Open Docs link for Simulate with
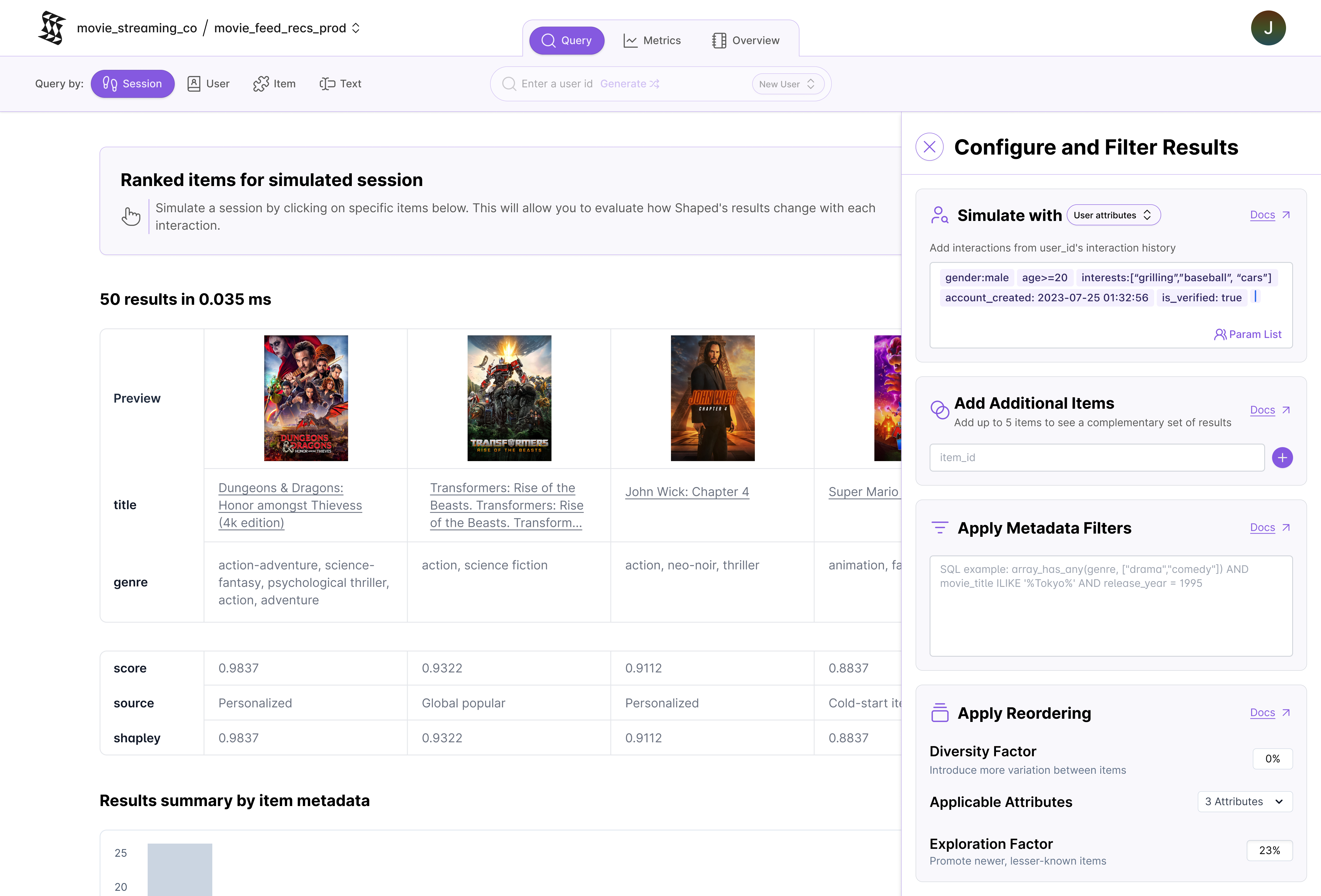1321x896 pixels. [1270, 215]
